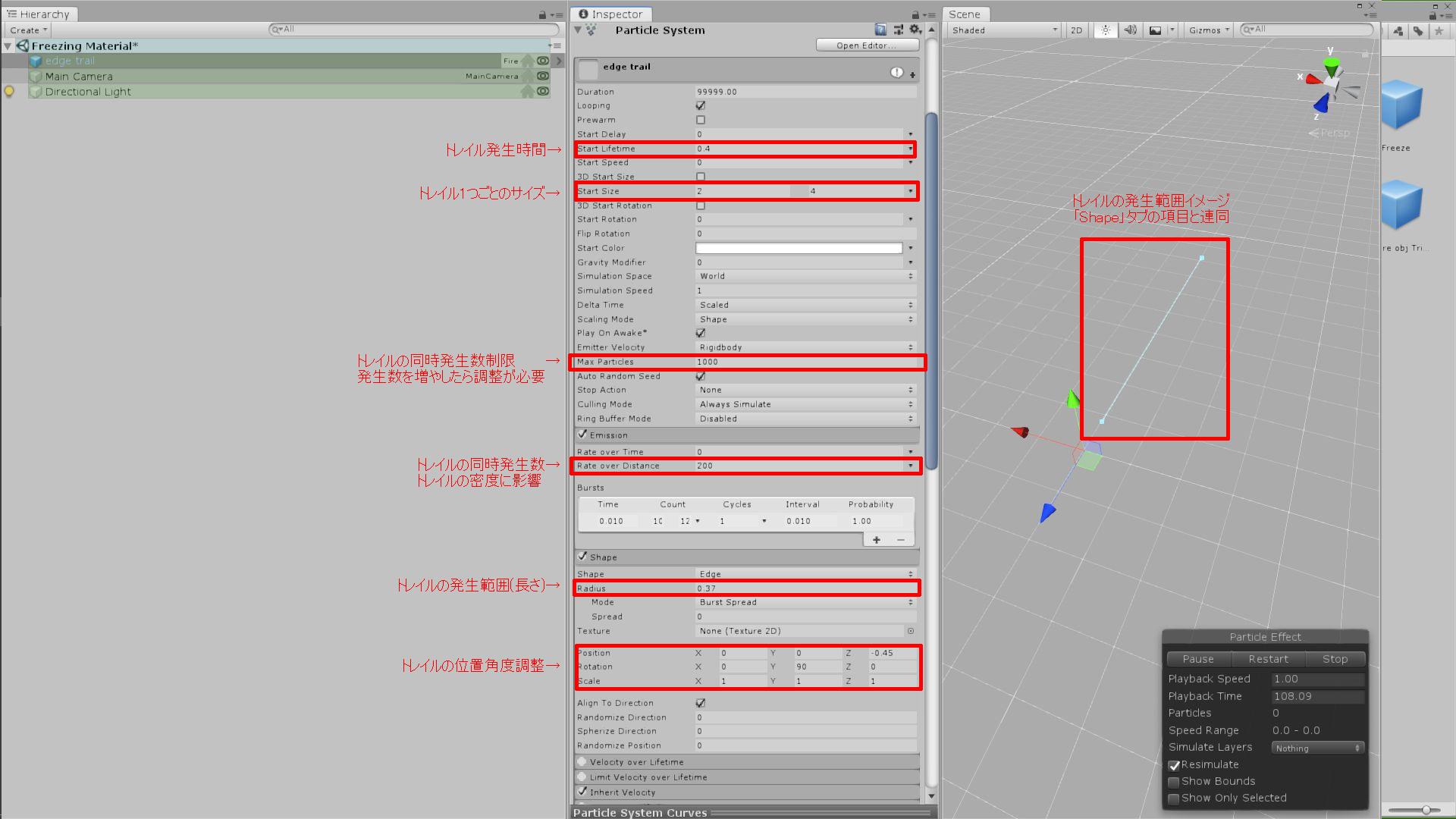
Task: Add module with plus icon on edge trail
Action: click(x=912, y=75)
